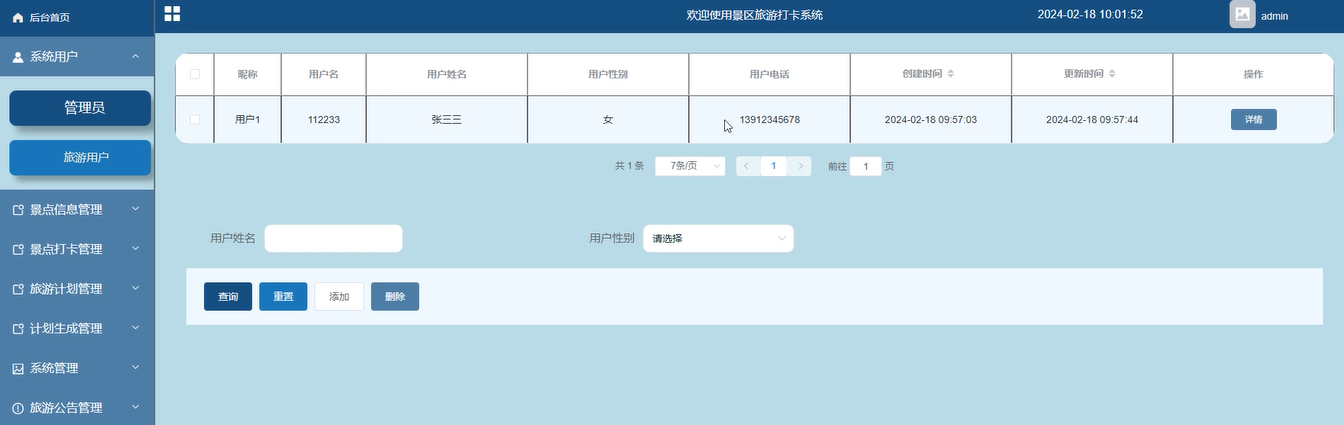Click the 2024-02-18 09:57:03 creation time cell
This screenshot has height=425, width=1344.
pyautogui.click(x=931, y=119)
